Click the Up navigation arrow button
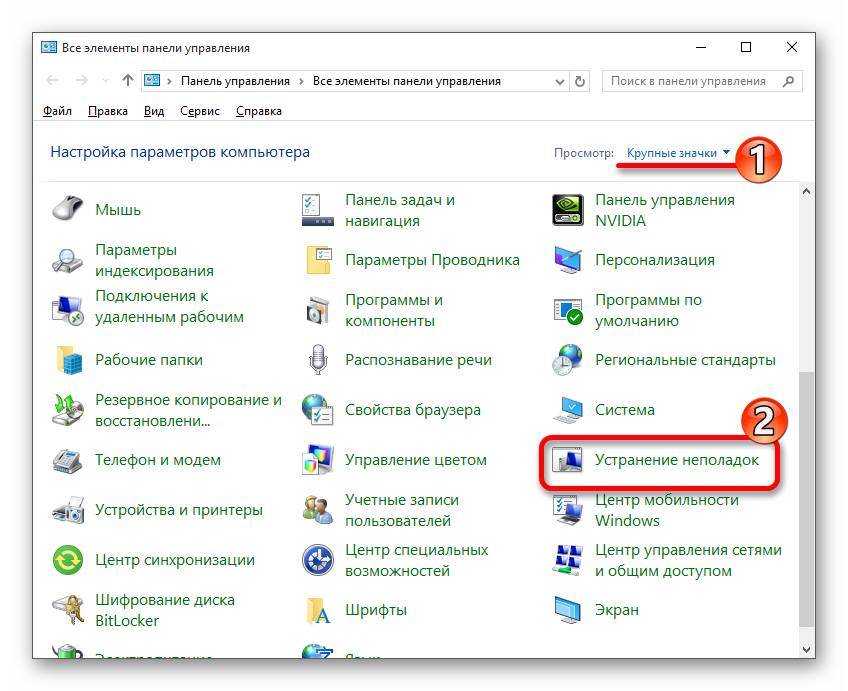848x691 pixels. (127, 81)
